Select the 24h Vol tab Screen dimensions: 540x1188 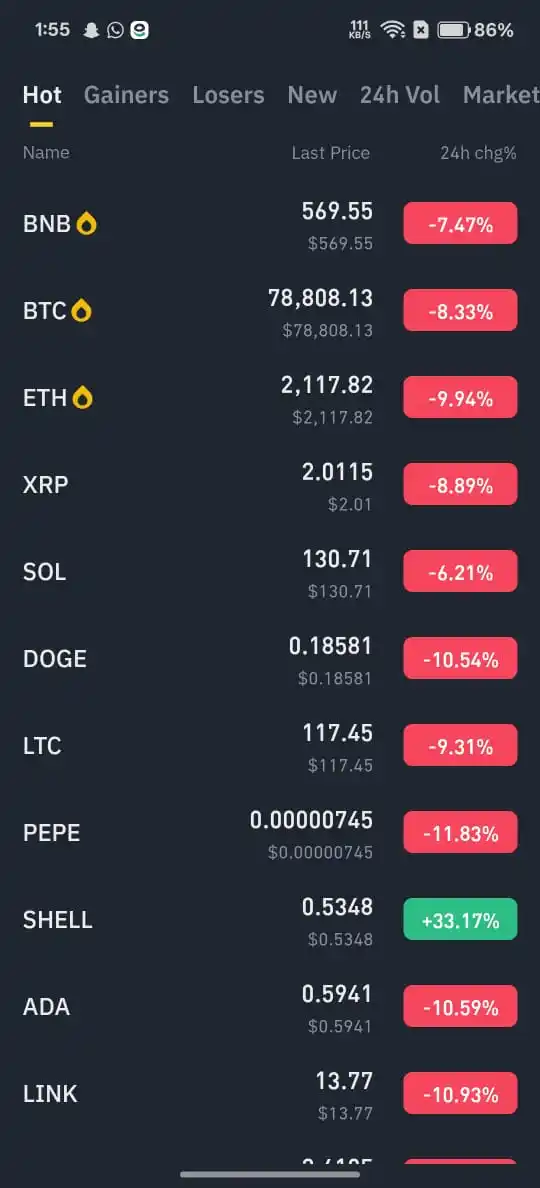click(x=400, y=95)
